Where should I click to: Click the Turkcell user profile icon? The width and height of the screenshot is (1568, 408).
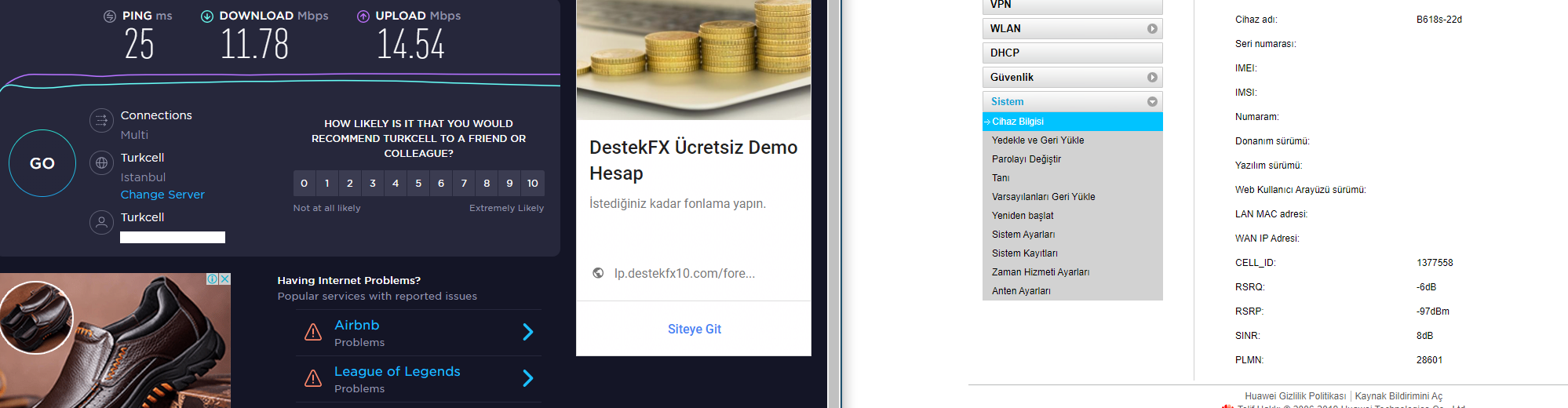pos(101,223)
